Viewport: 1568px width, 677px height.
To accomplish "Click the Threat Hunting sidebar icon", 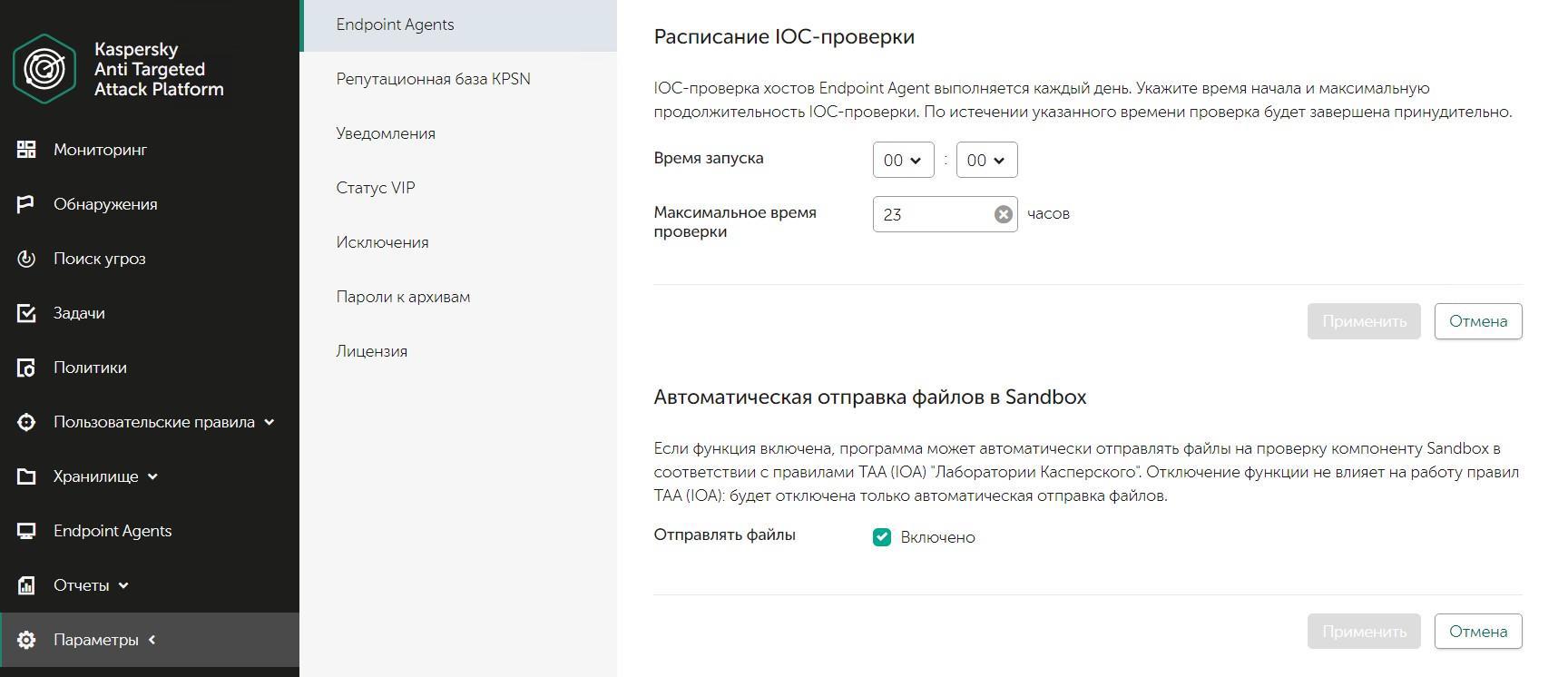I will pyautogui.click(x=26, y=259).
